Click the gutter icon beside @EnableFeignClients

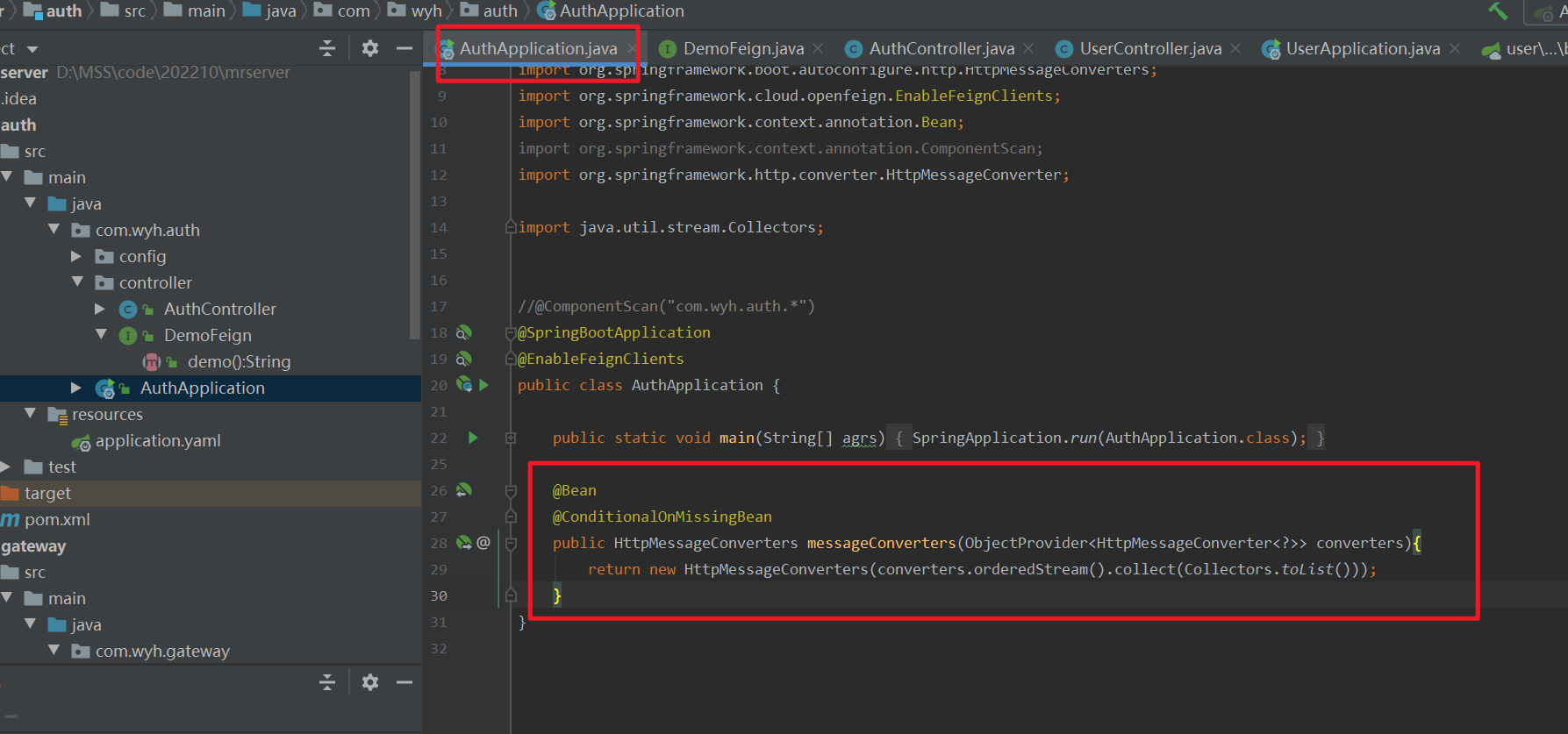tap(463, 359)
